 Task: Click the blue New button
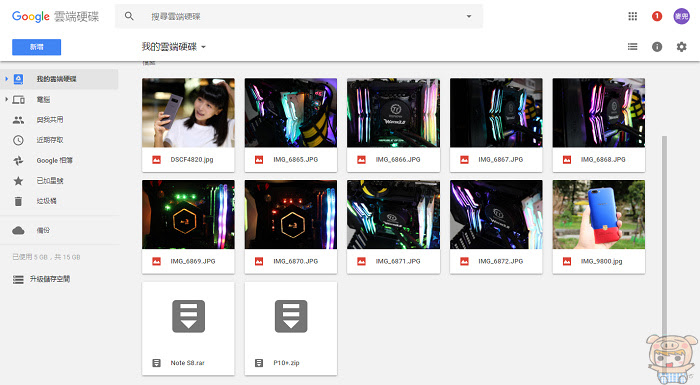[37, 47]
